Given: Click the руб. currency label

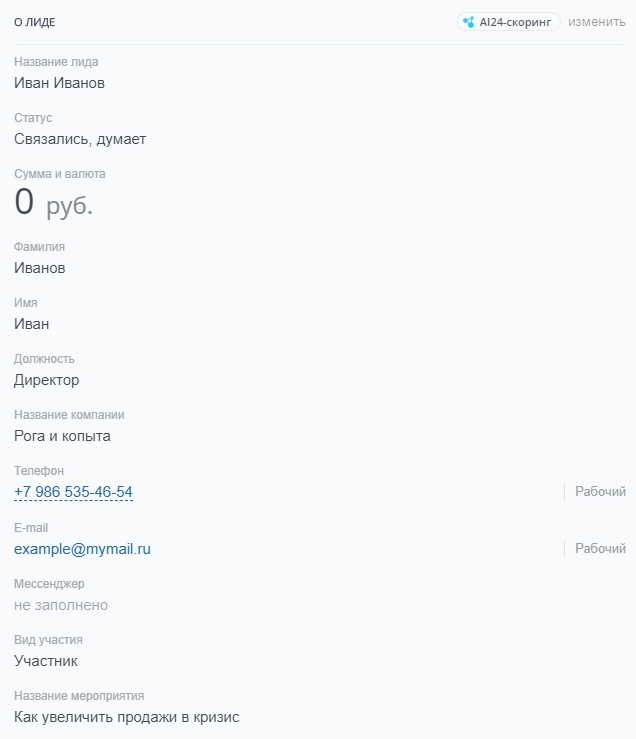Looking at the screenshot, I should pyautogui.click(x=69, y=206).
